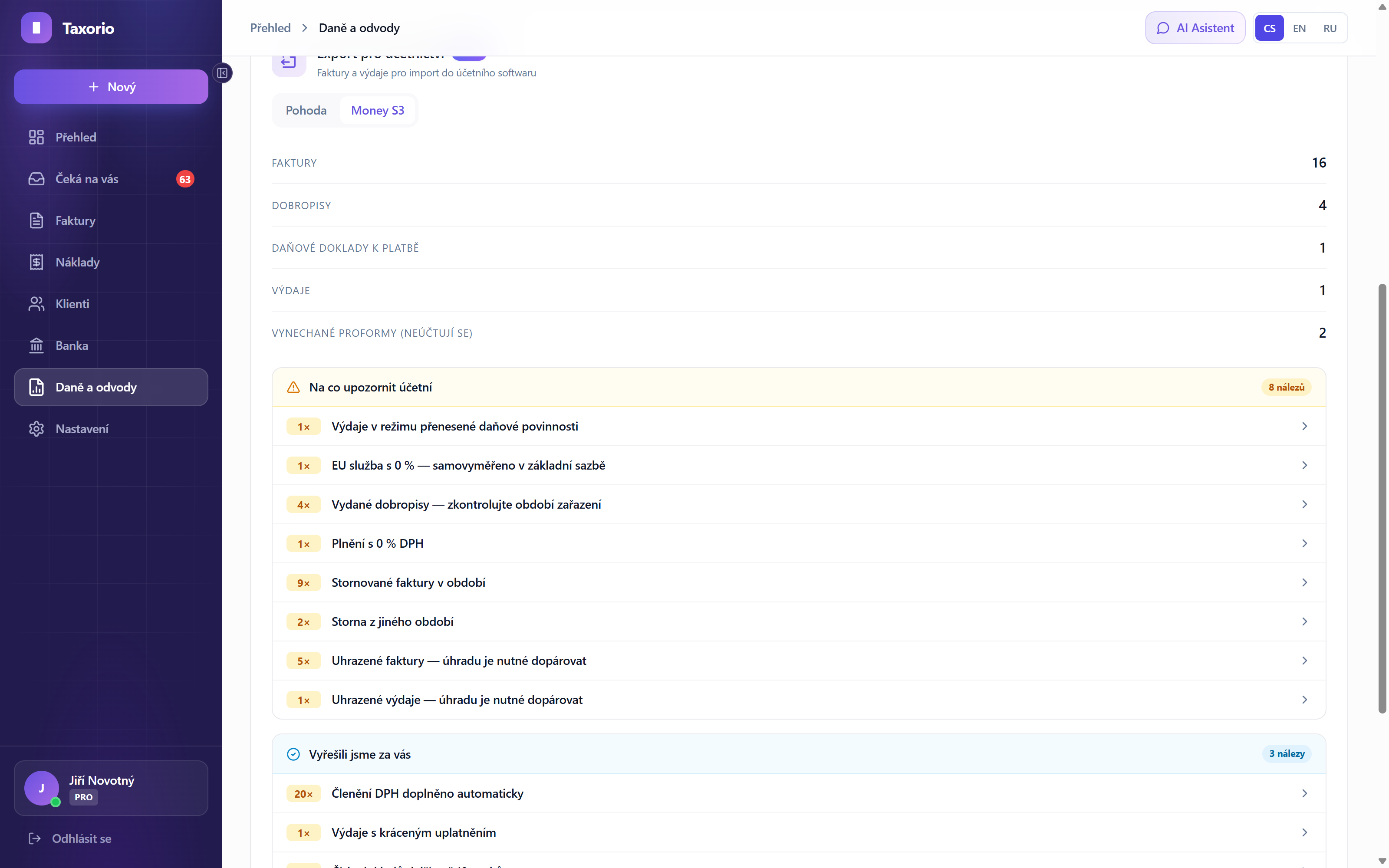Screen dimensions: 1389x868
Task: Open Přehled in the sidebar
Action: coord(111,137)
